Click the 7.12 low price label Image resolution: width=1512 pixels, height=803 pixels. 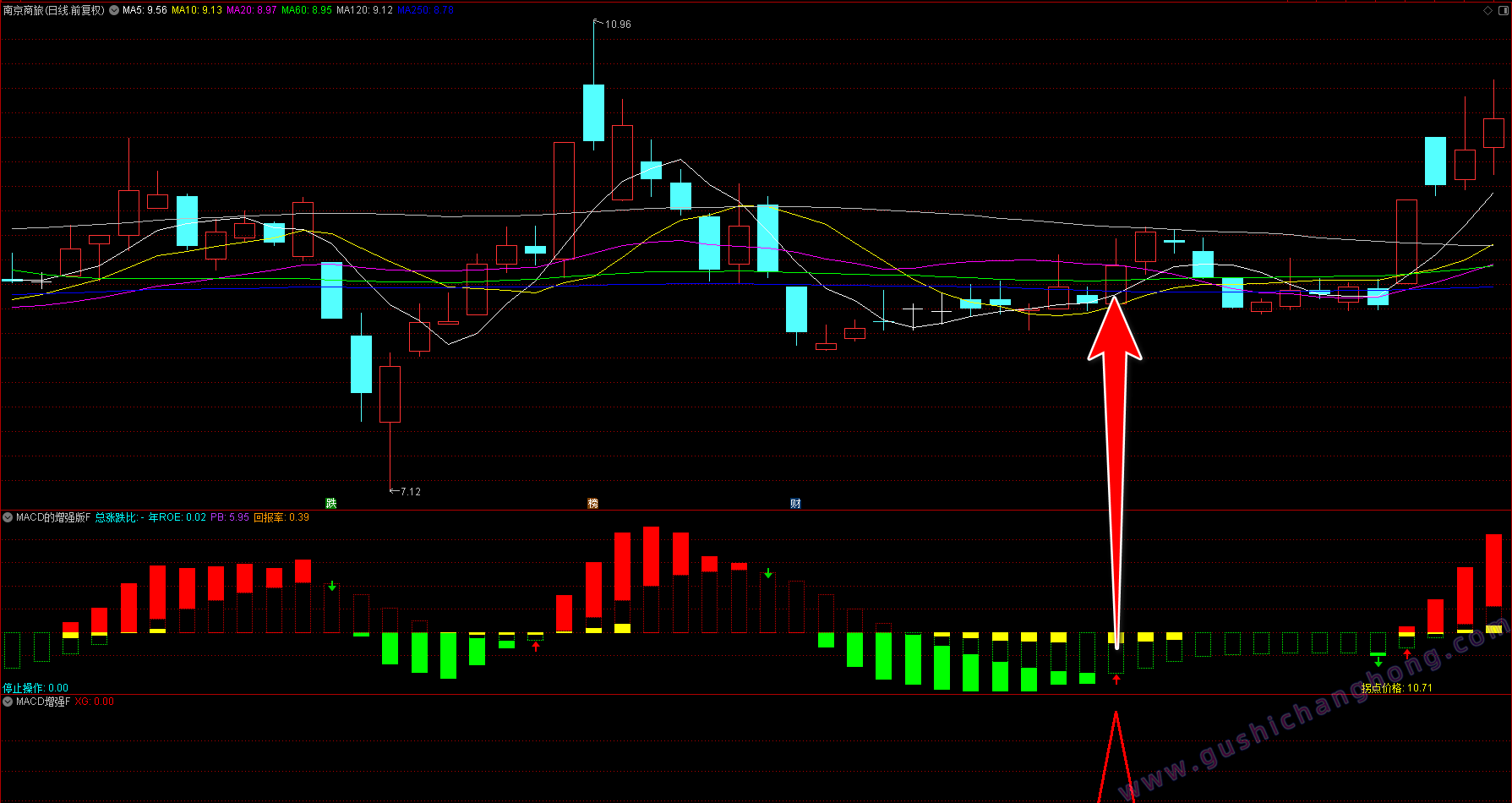tap(410, 491)
